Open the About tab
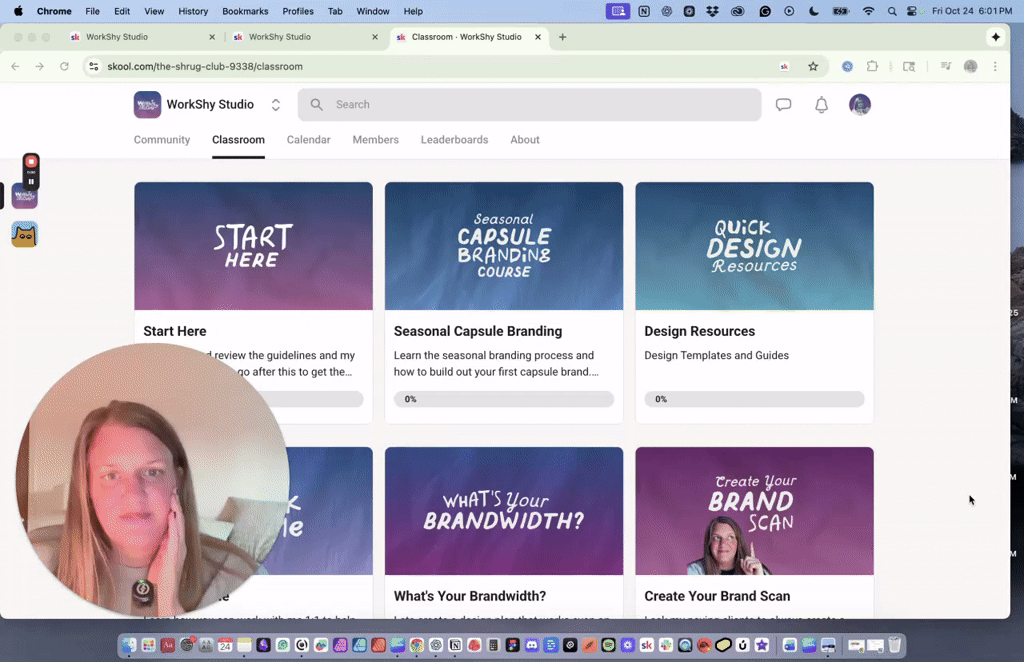This screenshot has width=1024, height=662. (x=525, y=140)
